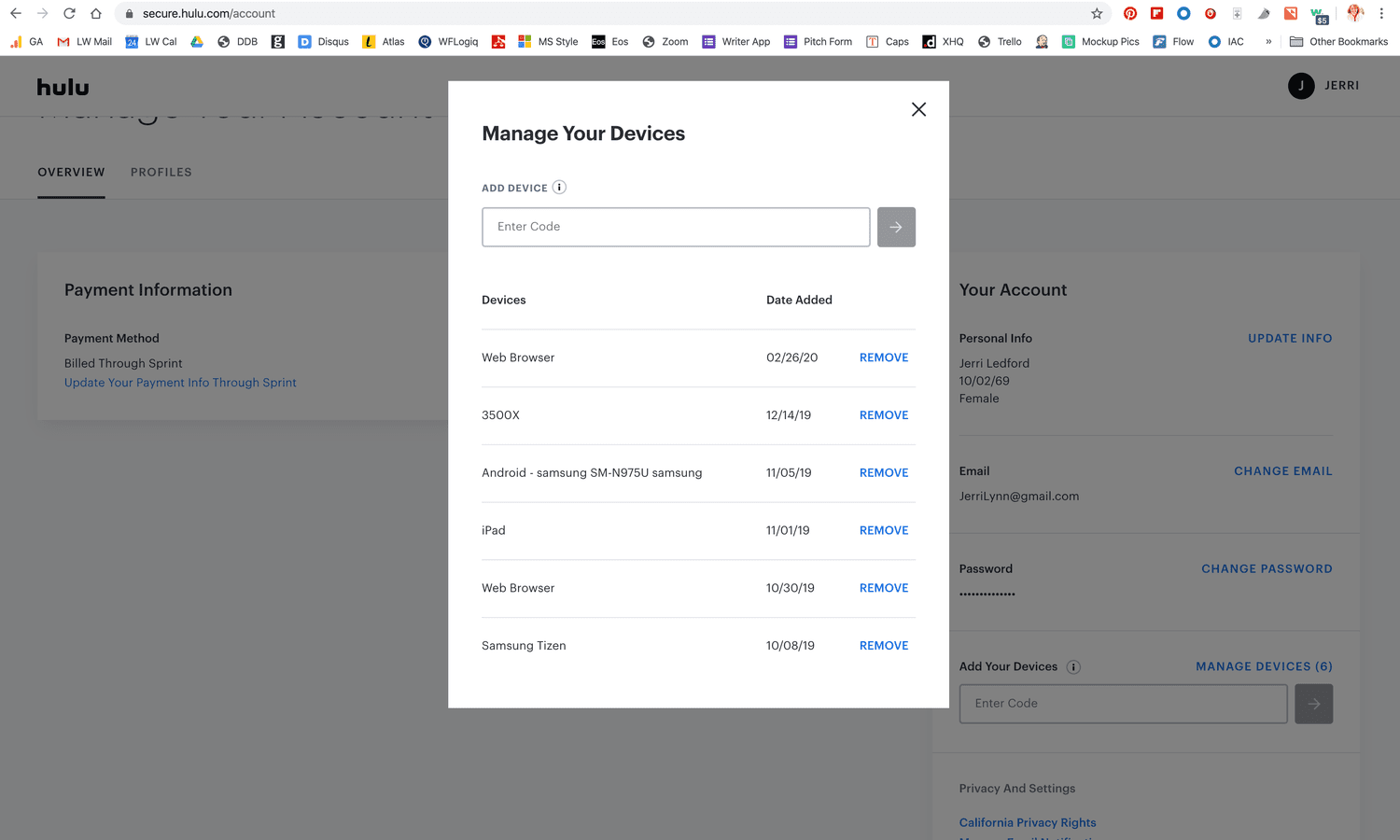Go to browser home page
Viewport: 1400px width, 840px height.
pos(96,14)
